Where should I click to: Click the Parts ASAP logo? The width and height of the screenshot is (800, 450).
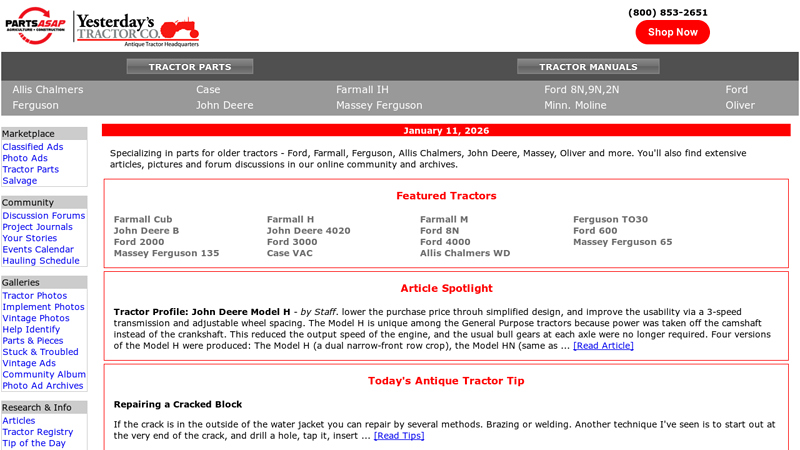coord(35,24)
